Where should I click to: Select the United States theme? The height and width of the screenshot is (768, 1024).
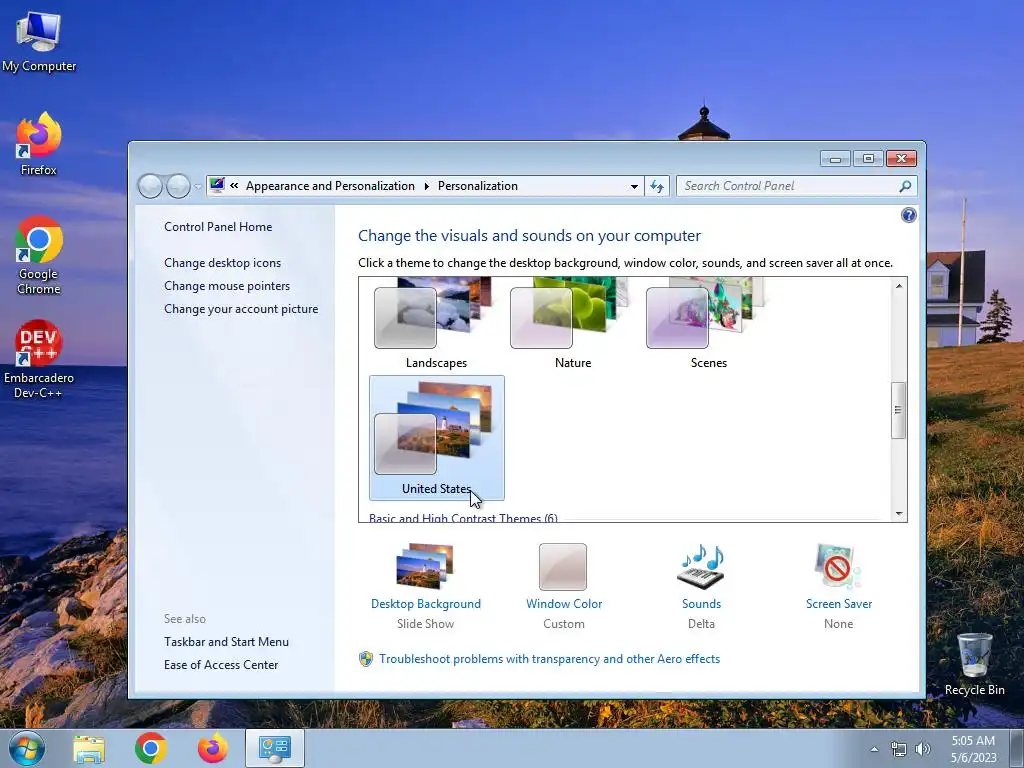[436, 438]
